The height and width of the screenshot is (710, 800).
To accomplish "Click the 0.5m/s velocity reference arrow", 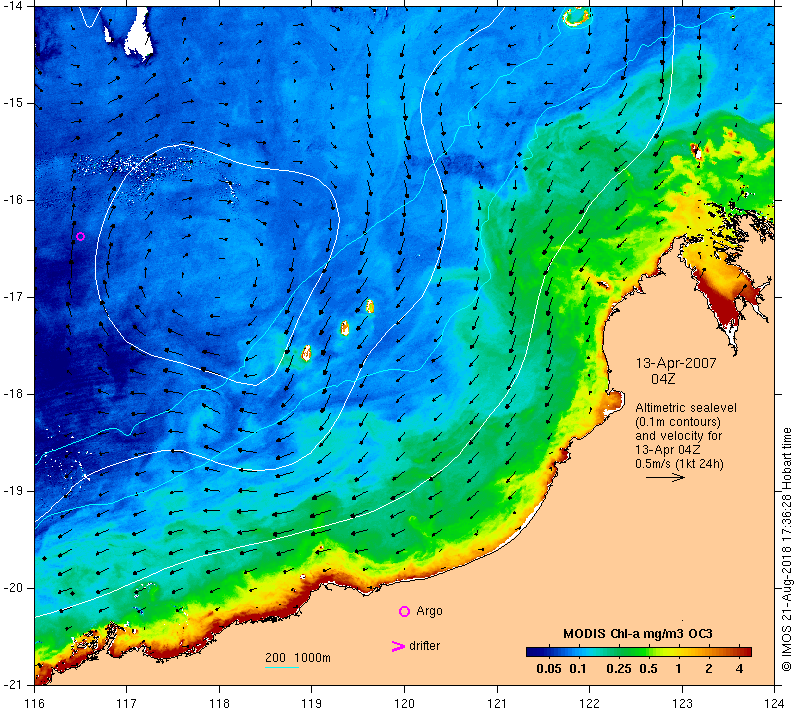I will coord(665,477).
